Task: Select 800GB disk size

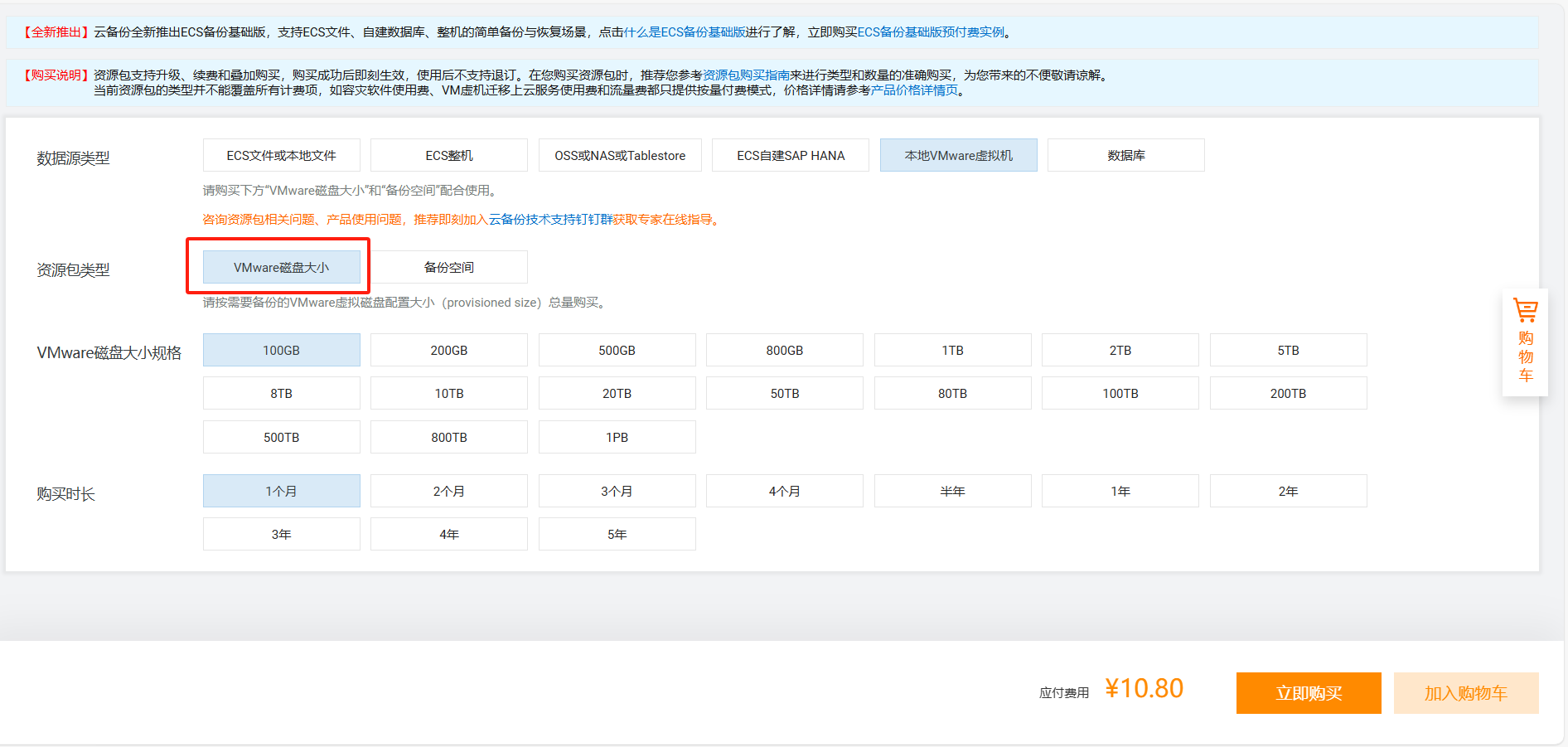Action: [785, 350]
